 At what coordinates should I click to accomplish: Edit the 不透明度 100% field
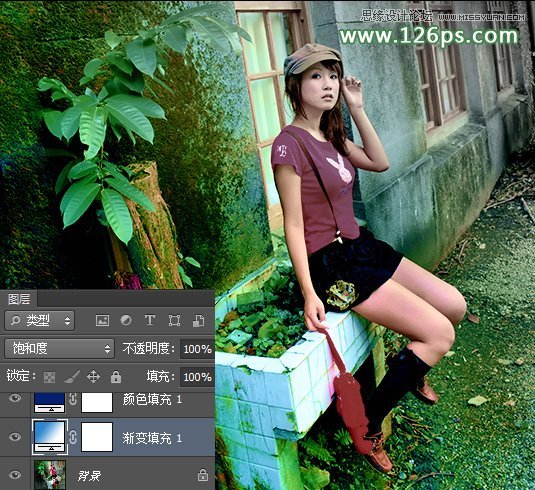coord(197,349)
